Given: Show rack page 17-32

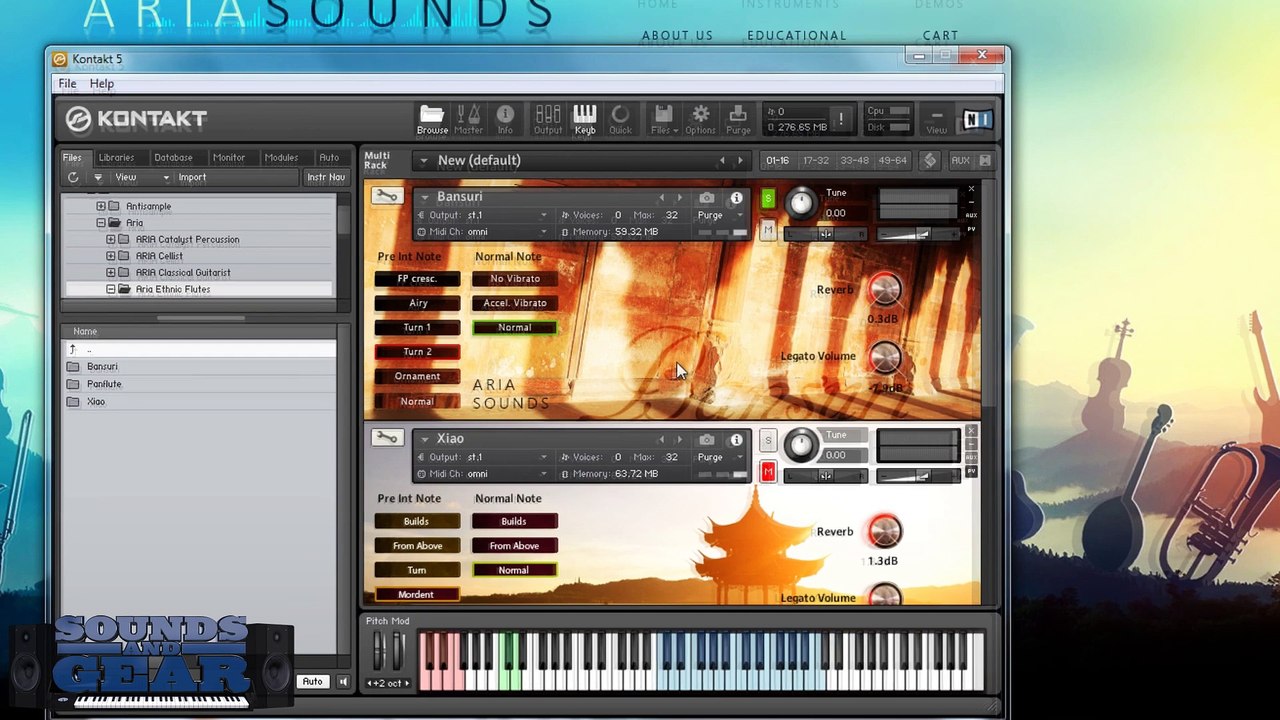Looking at the screenshot, I should click(816, 160).
